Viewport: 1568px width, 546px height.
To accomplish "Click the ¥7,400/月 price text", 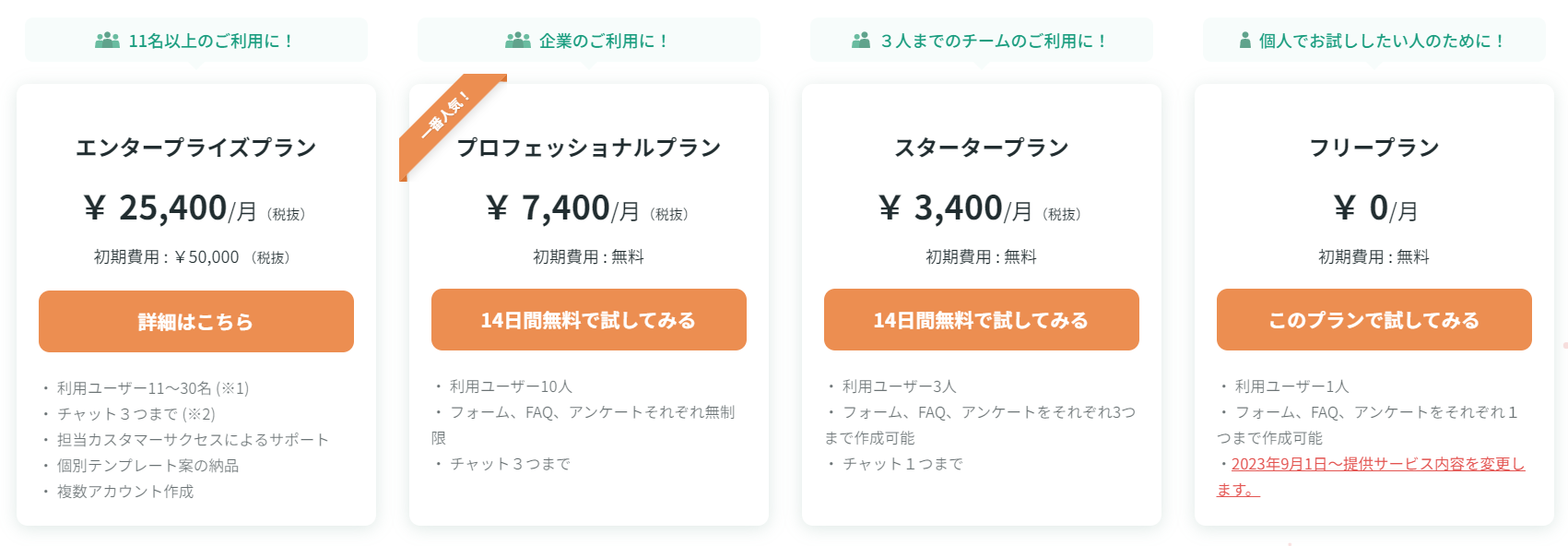I will pos(562,208).
